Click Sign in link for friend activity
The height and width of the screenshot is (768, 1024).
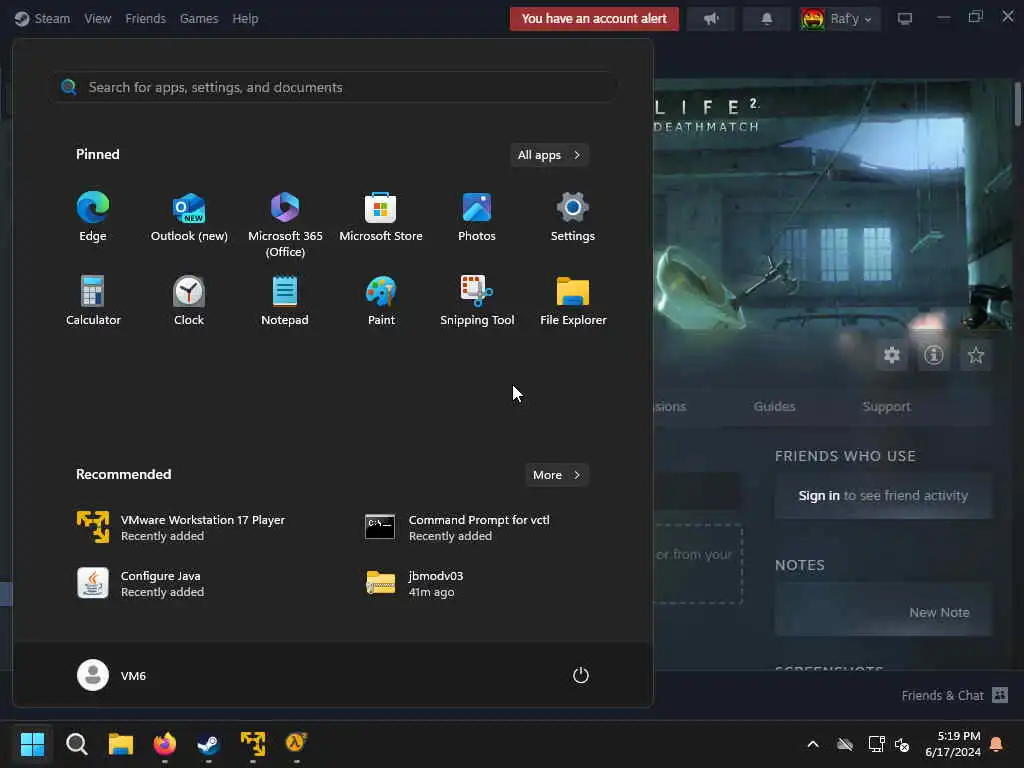point(819,495)
